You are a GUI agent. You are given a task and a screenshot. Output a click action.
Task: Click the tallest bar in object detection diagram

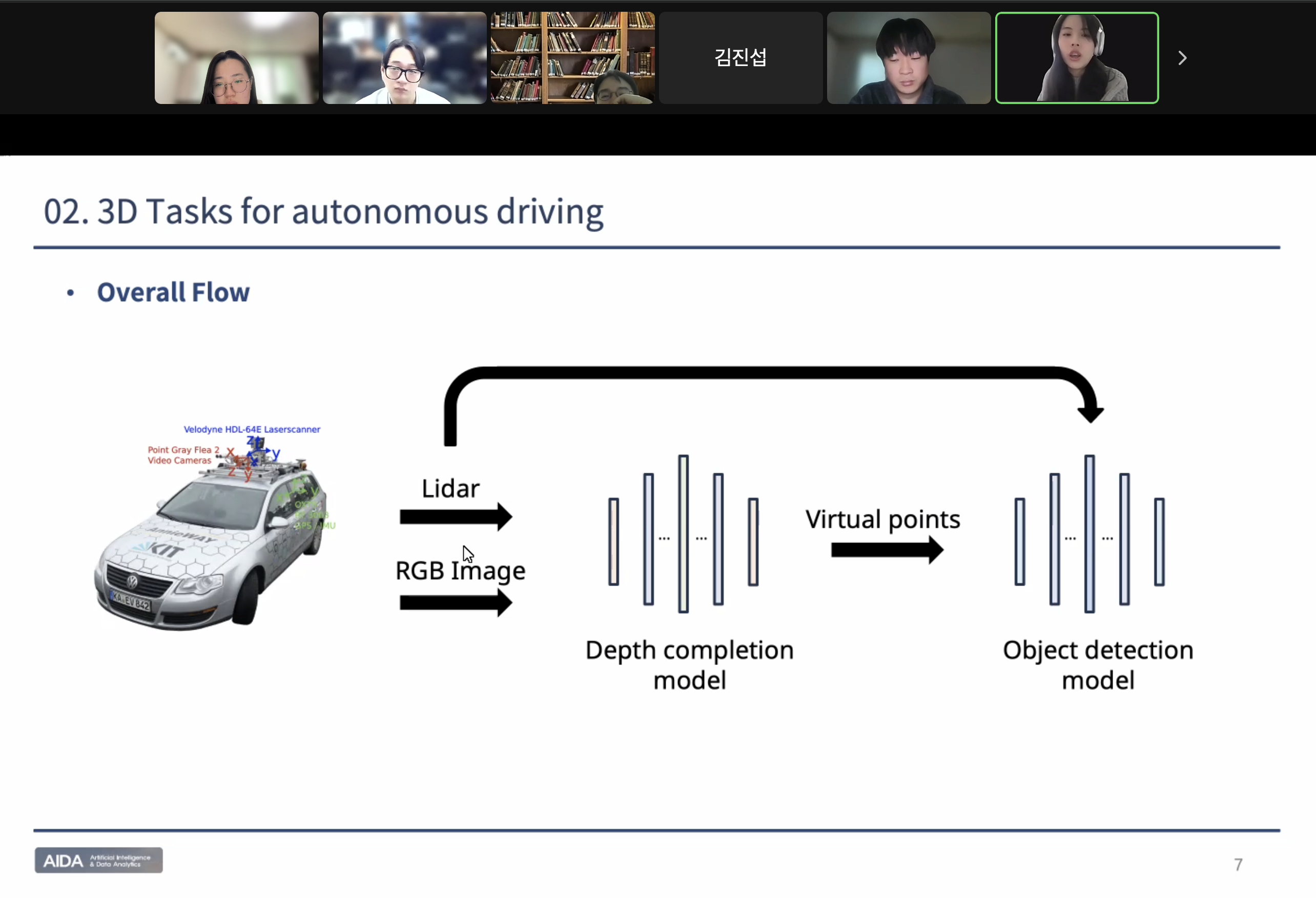(1089, 533)
